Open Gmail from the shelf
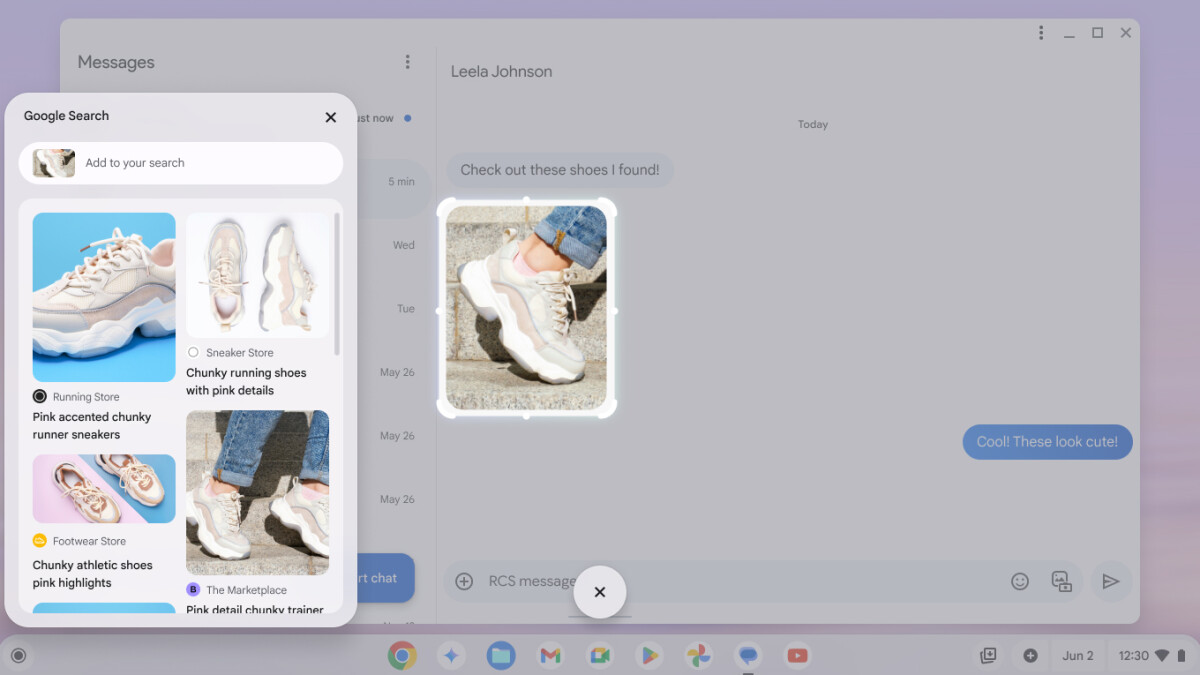 point(550,655)
